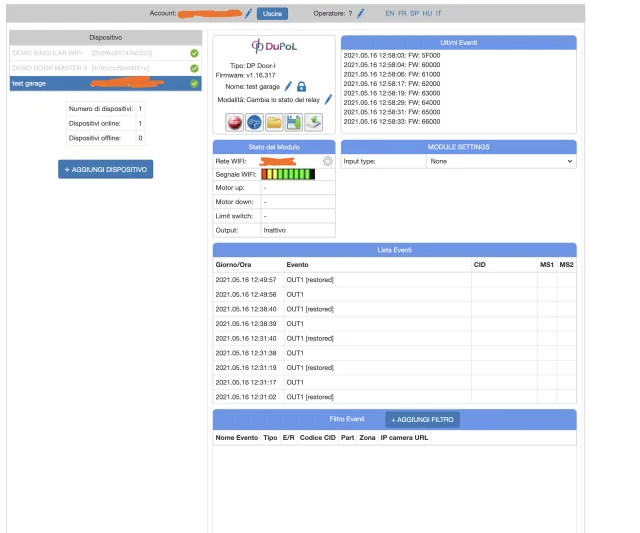Add a device with AGGIUNGI DISPOSITIVO button
Screen dimensions: 640x533
[105, 169]
